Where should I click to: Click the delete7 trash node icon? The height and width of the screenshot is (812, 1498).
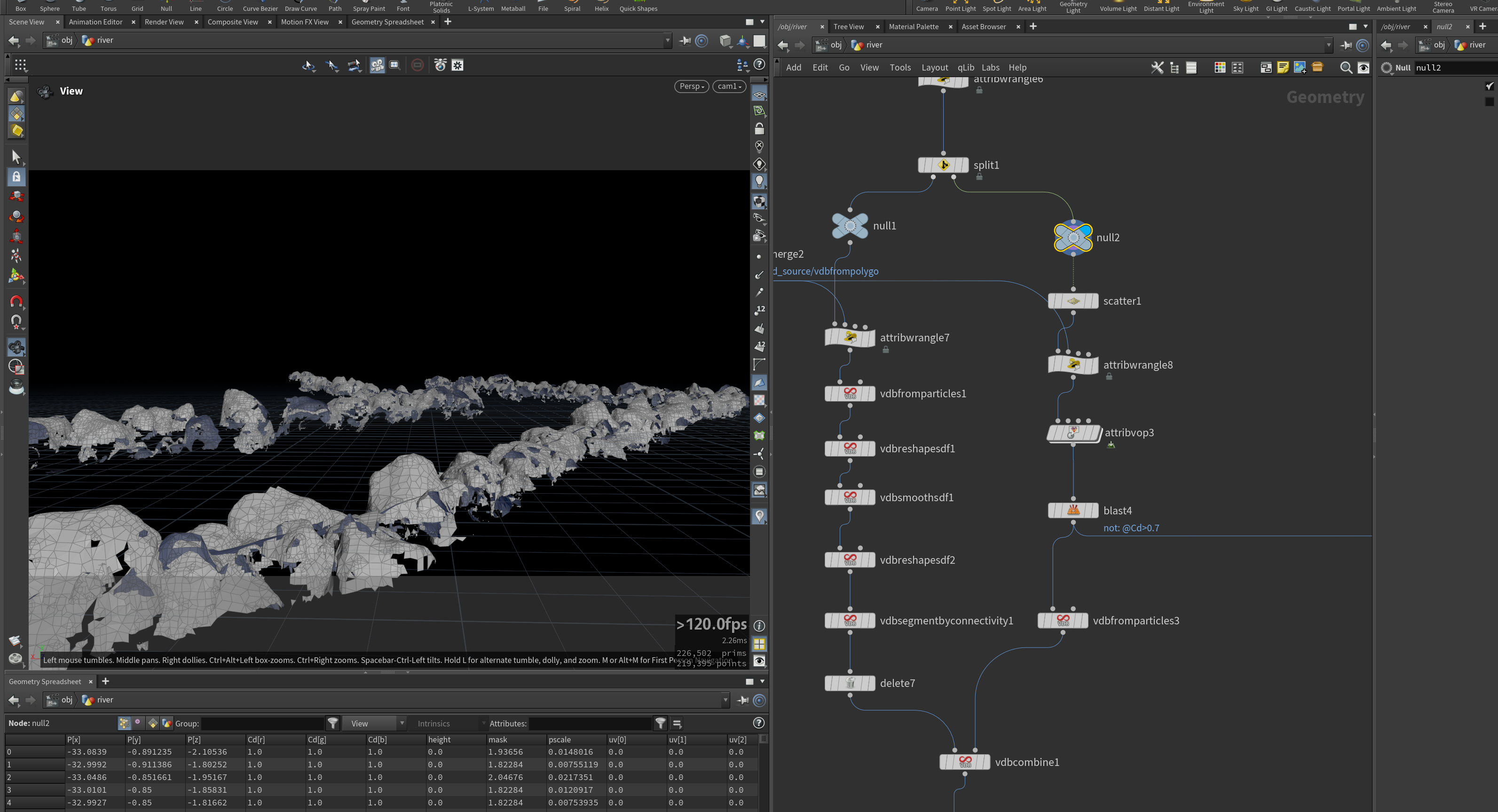[x=850, y=684]
